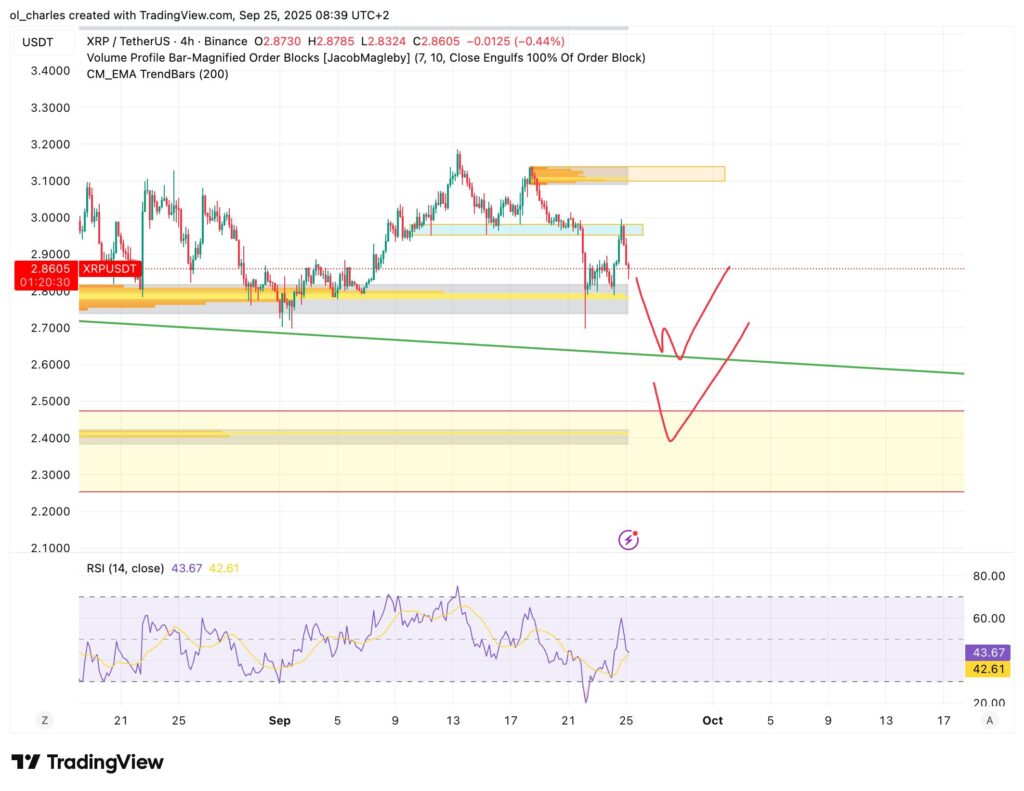Click the Sep label on the time axis
Viewport: 1024px width, 791px height.
[280, 720]
